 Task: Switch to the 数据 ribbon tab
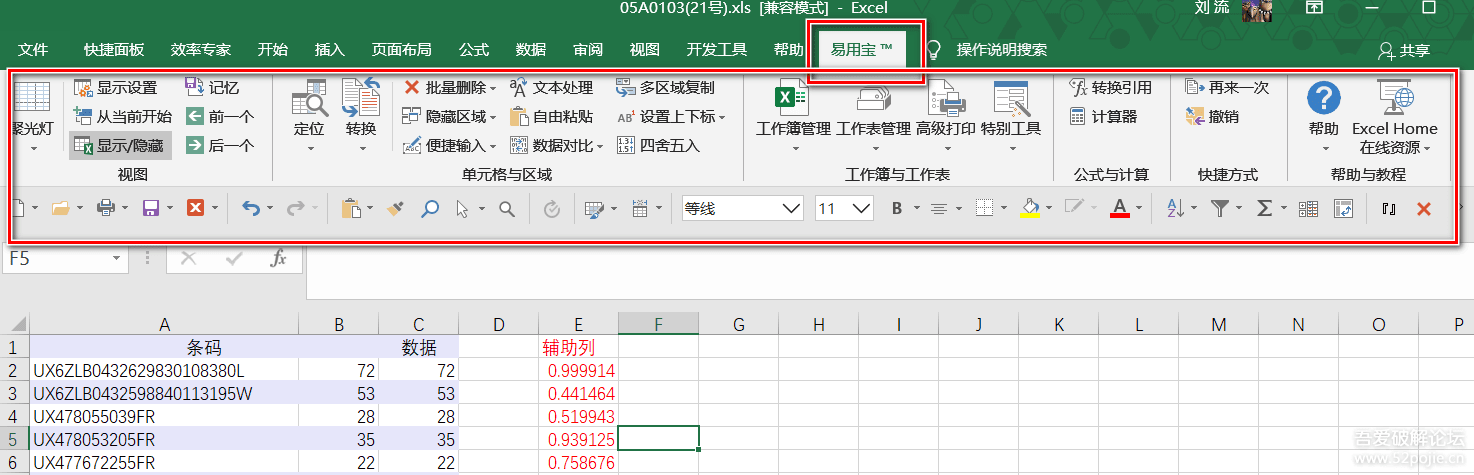[531, 50]
